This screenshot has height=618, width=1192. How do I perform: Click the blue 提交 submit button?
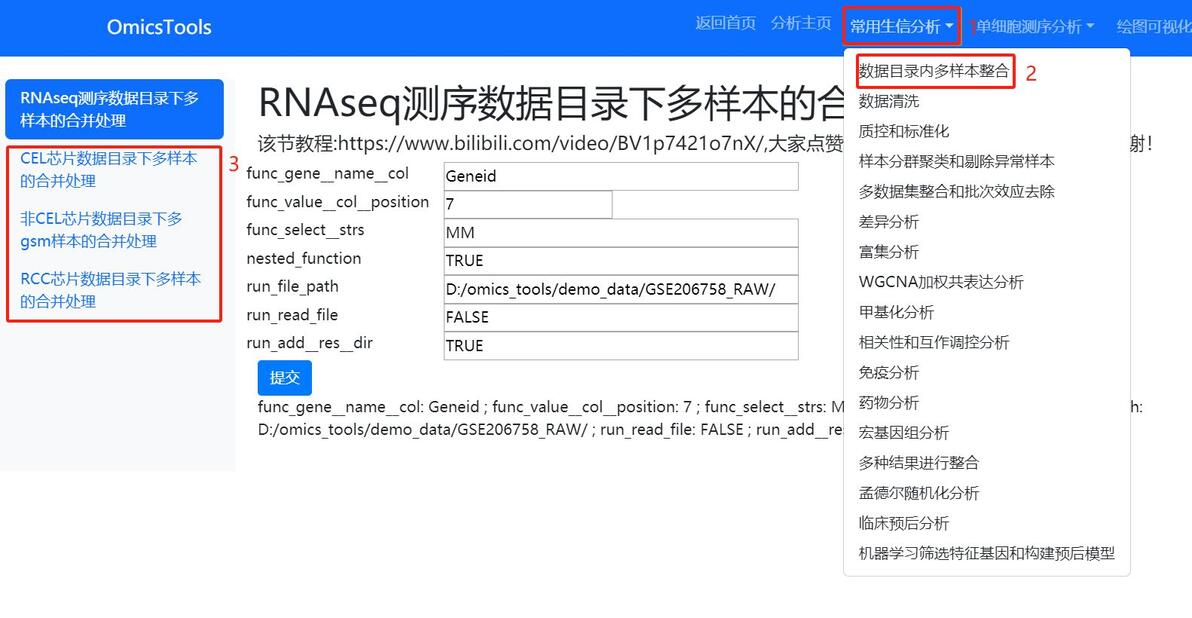tap(284, 378)
